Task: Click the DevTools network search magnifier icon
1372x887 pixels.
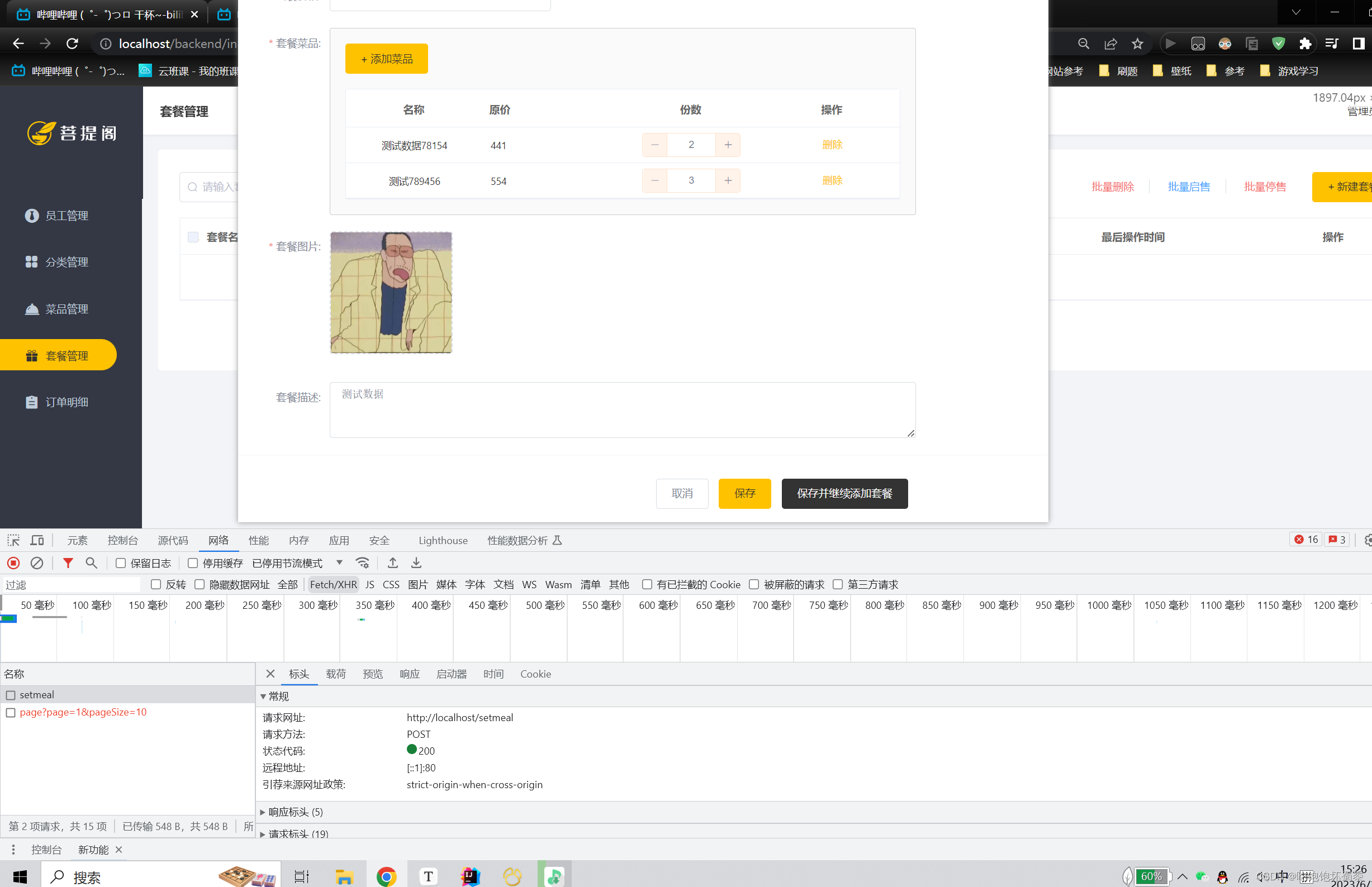Action: 91,562
